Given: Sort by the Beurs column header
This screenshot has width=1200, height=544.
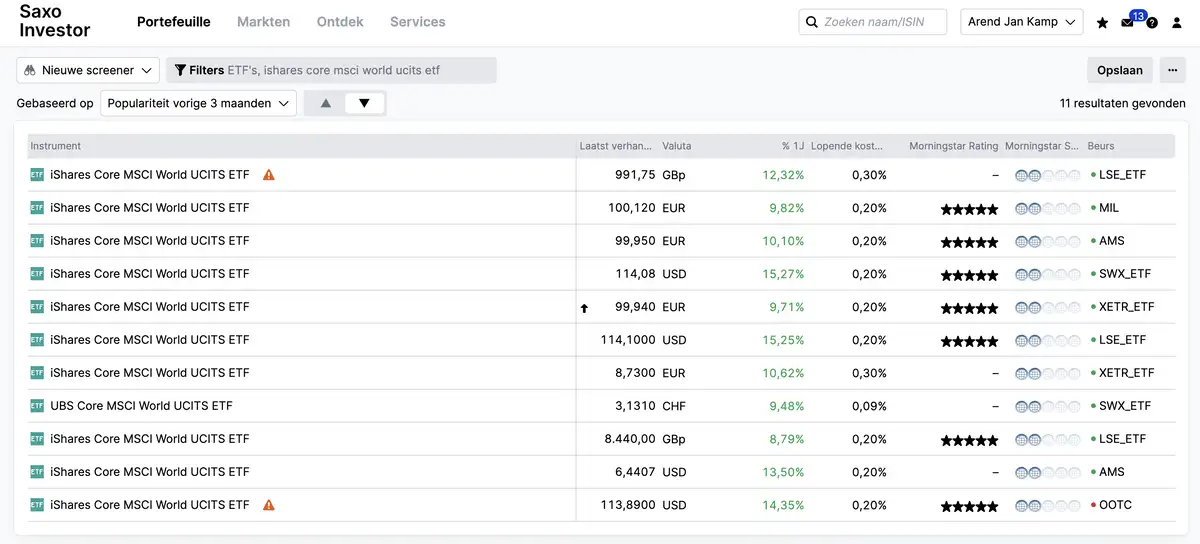Looking at the screenshot, I should point(1101,146).
